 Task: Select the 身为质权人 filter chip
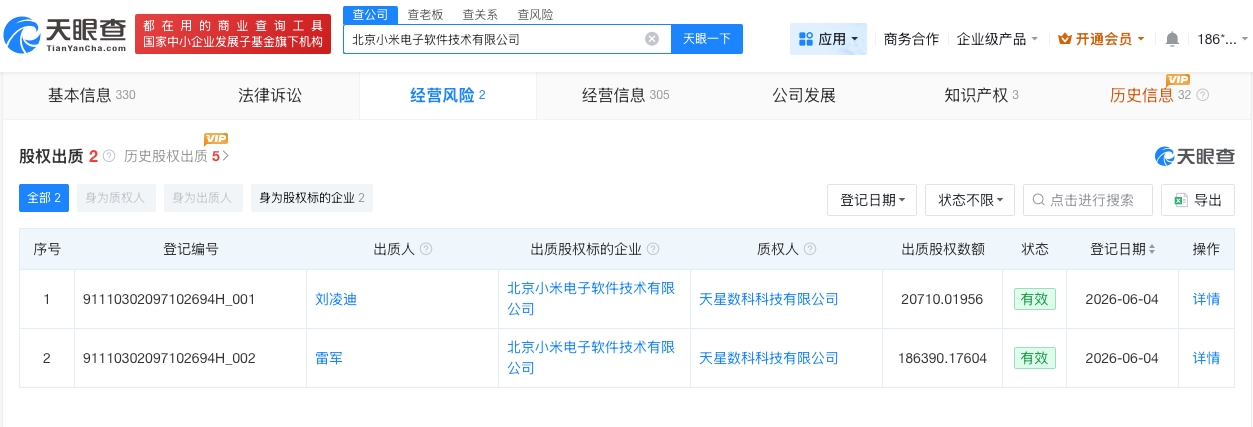115,198
